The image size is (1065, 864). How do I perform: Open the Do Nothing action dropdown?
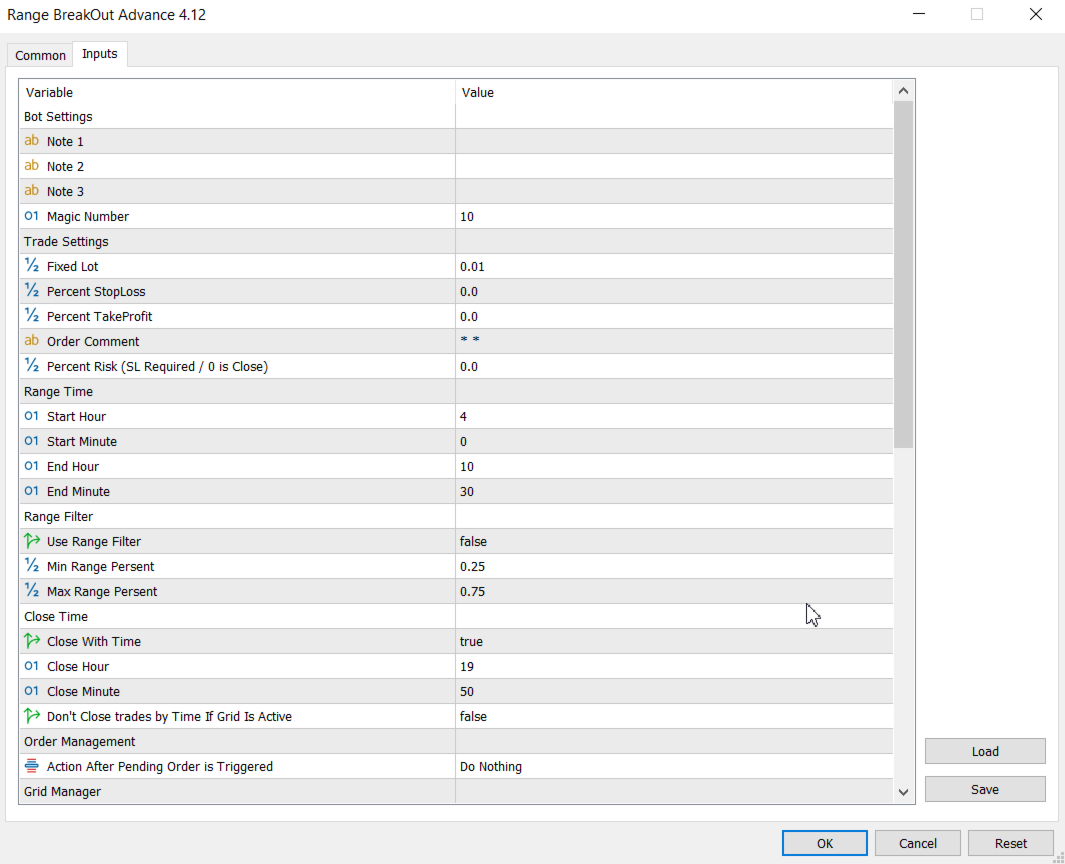(674, 766)
